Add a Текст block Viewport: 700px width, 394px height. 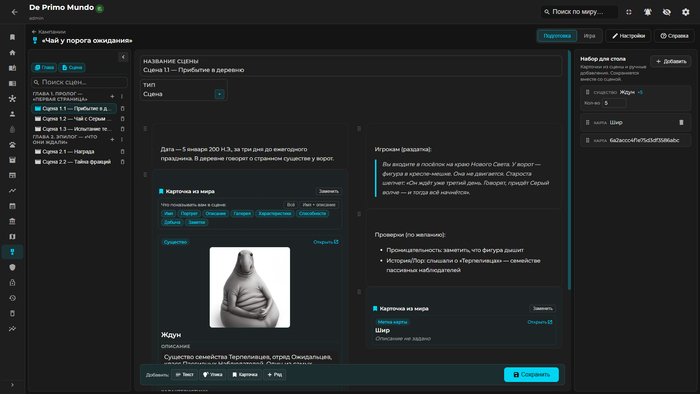coord(184,375)
